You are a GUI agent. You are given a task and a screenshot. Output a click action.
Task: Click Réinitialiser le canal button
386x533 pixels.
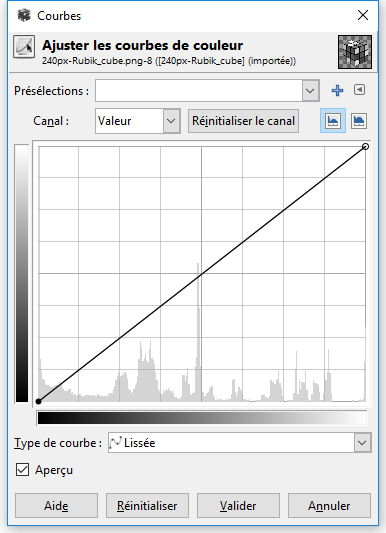(243, 121)
